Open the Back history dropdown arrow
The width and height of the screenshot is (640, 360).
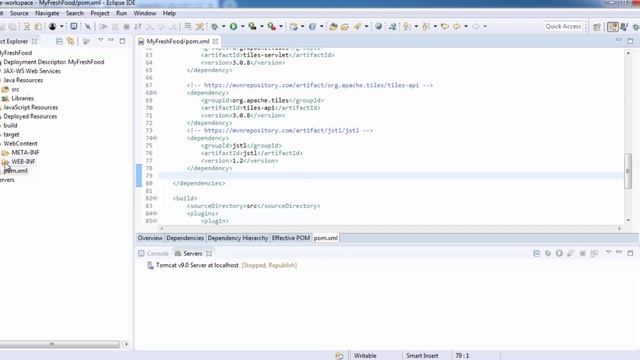466,27
